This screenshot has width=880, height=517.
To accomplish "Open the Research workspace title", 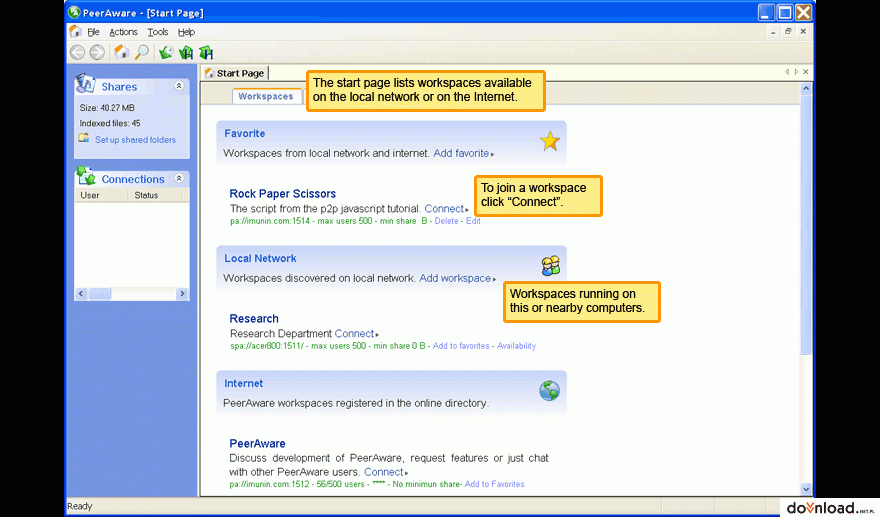I will [254, 318].
